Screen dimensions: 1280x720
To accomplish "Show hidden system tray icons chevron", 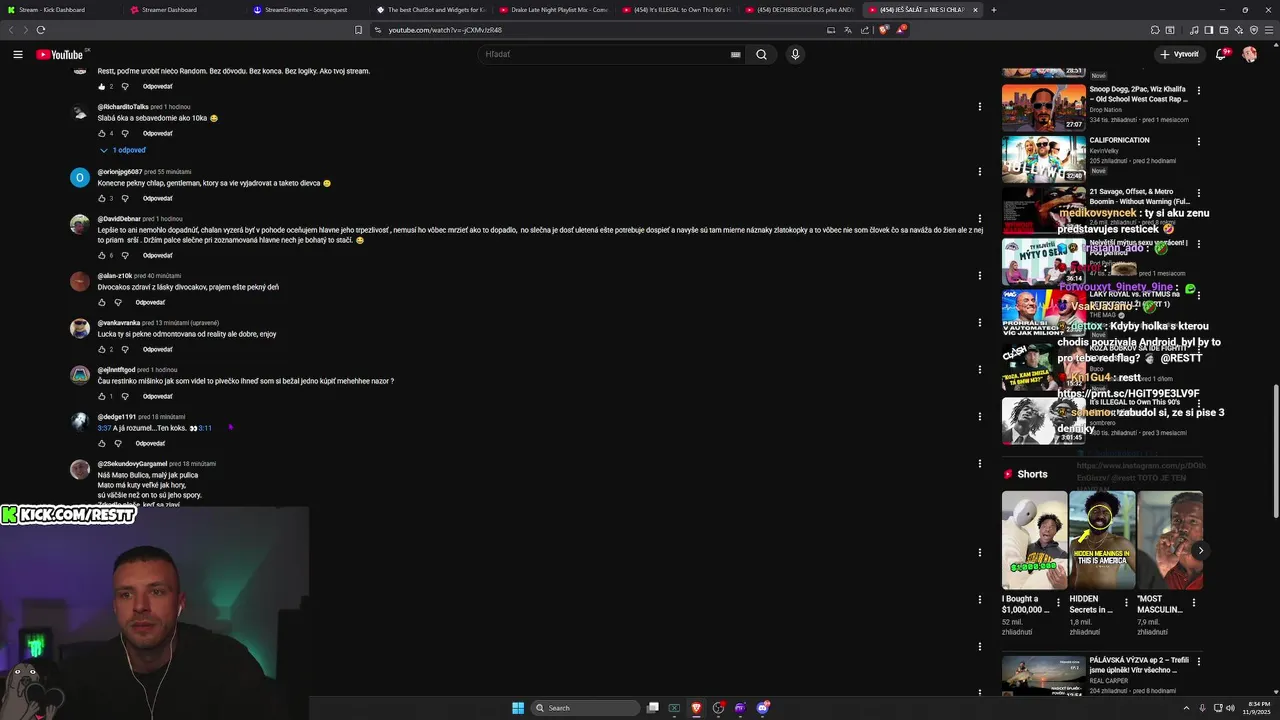I will coord(1187,708).
